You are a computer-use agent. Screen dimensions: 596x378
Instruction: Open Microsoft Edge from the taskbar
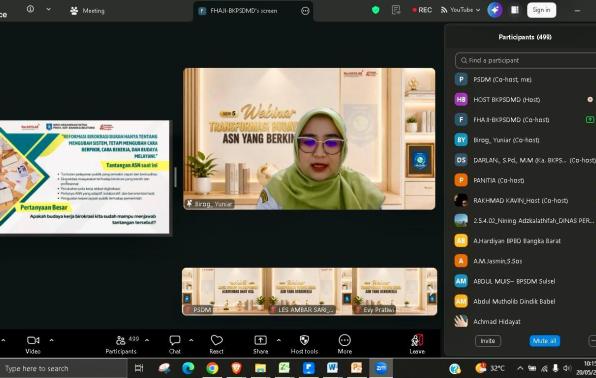188,368
